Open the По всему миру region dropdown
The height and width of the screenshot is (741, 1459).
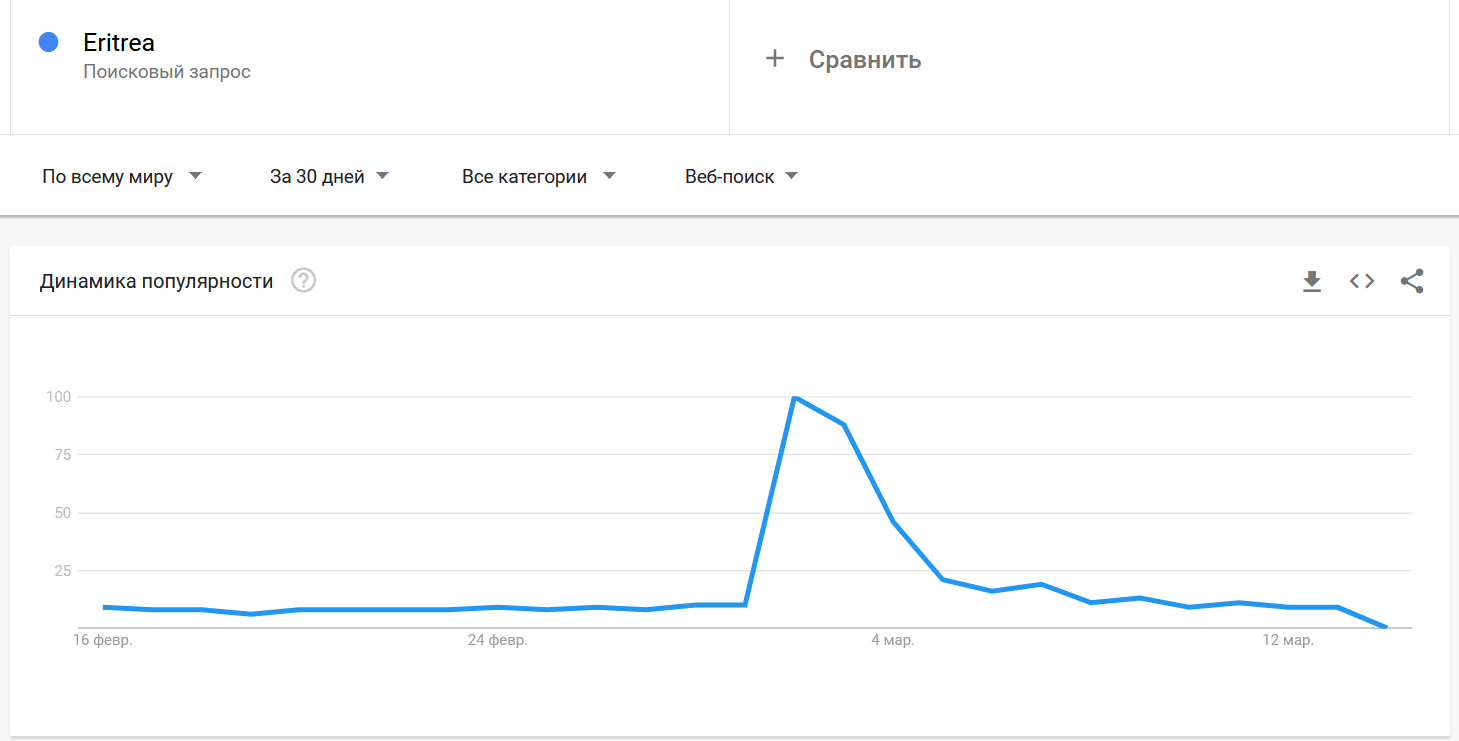[122, 177]
